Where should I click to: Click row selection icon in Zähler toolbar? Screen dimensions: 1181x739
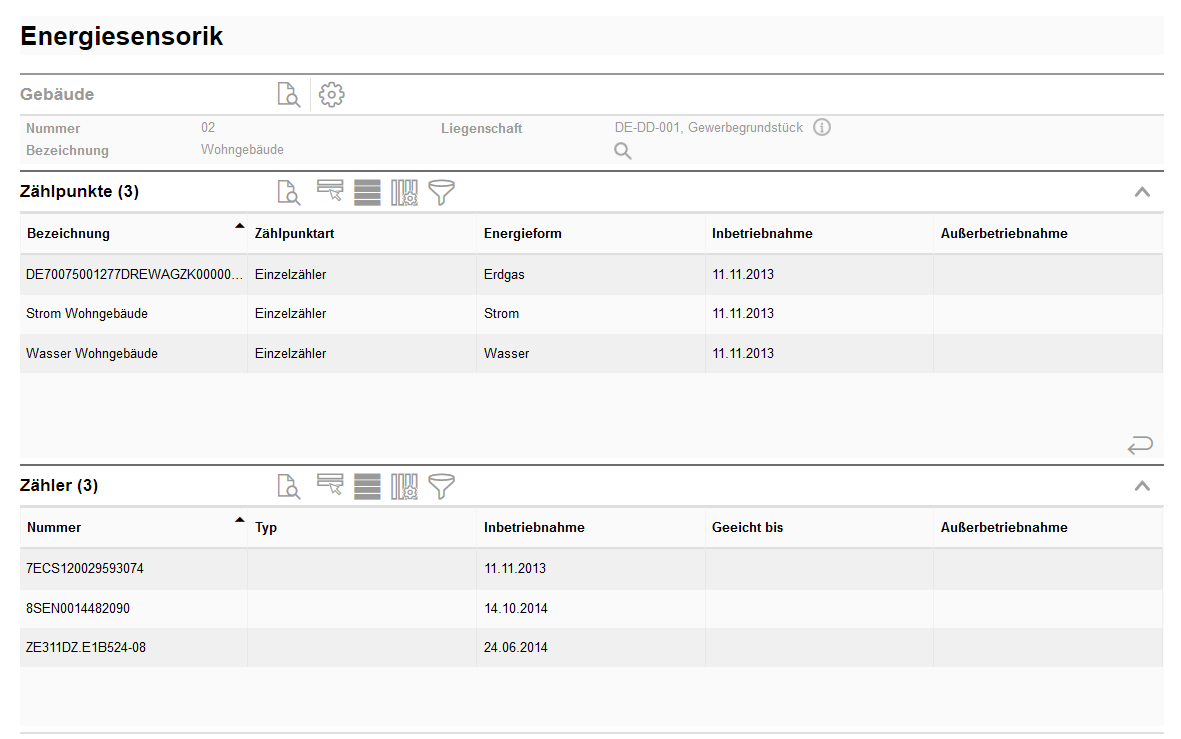pos(330,486)
